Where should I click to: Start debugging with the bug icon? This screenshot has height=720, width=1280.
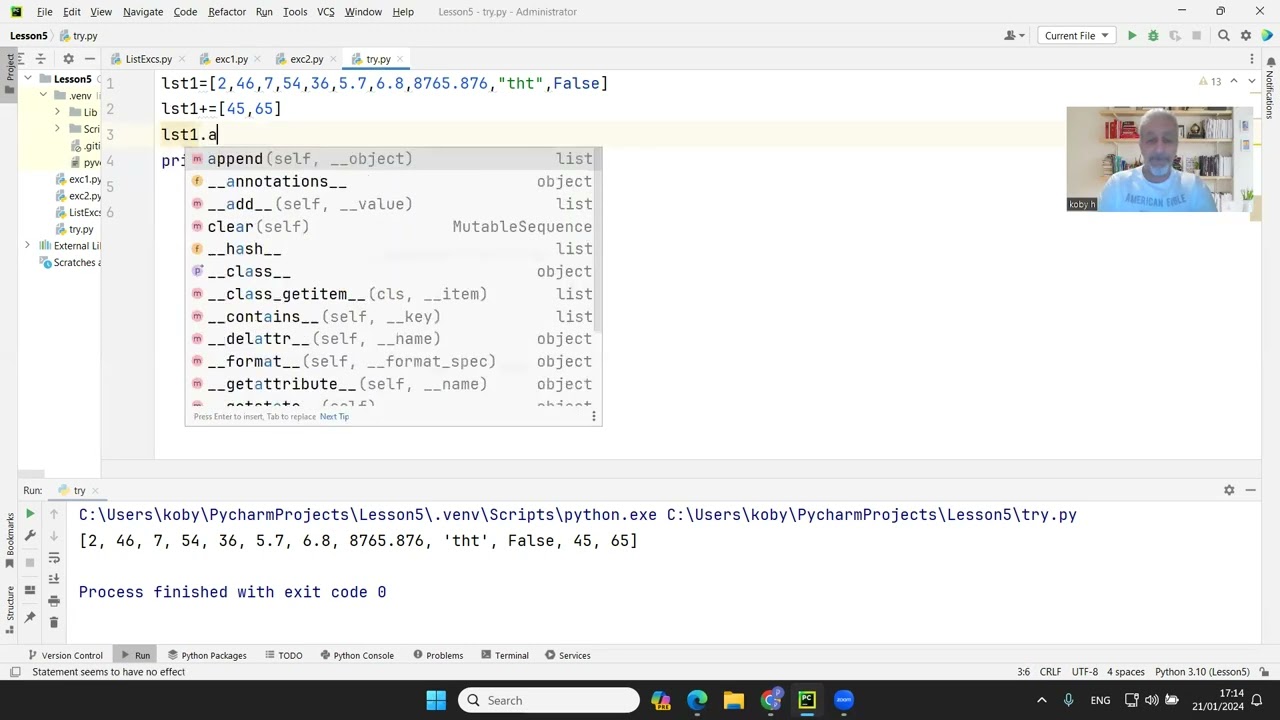1153,36
